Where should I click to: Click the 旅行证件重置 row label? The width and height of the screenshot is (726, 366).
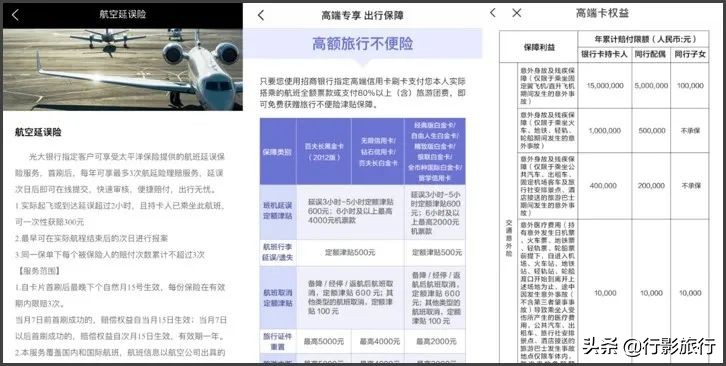(277, 341)
